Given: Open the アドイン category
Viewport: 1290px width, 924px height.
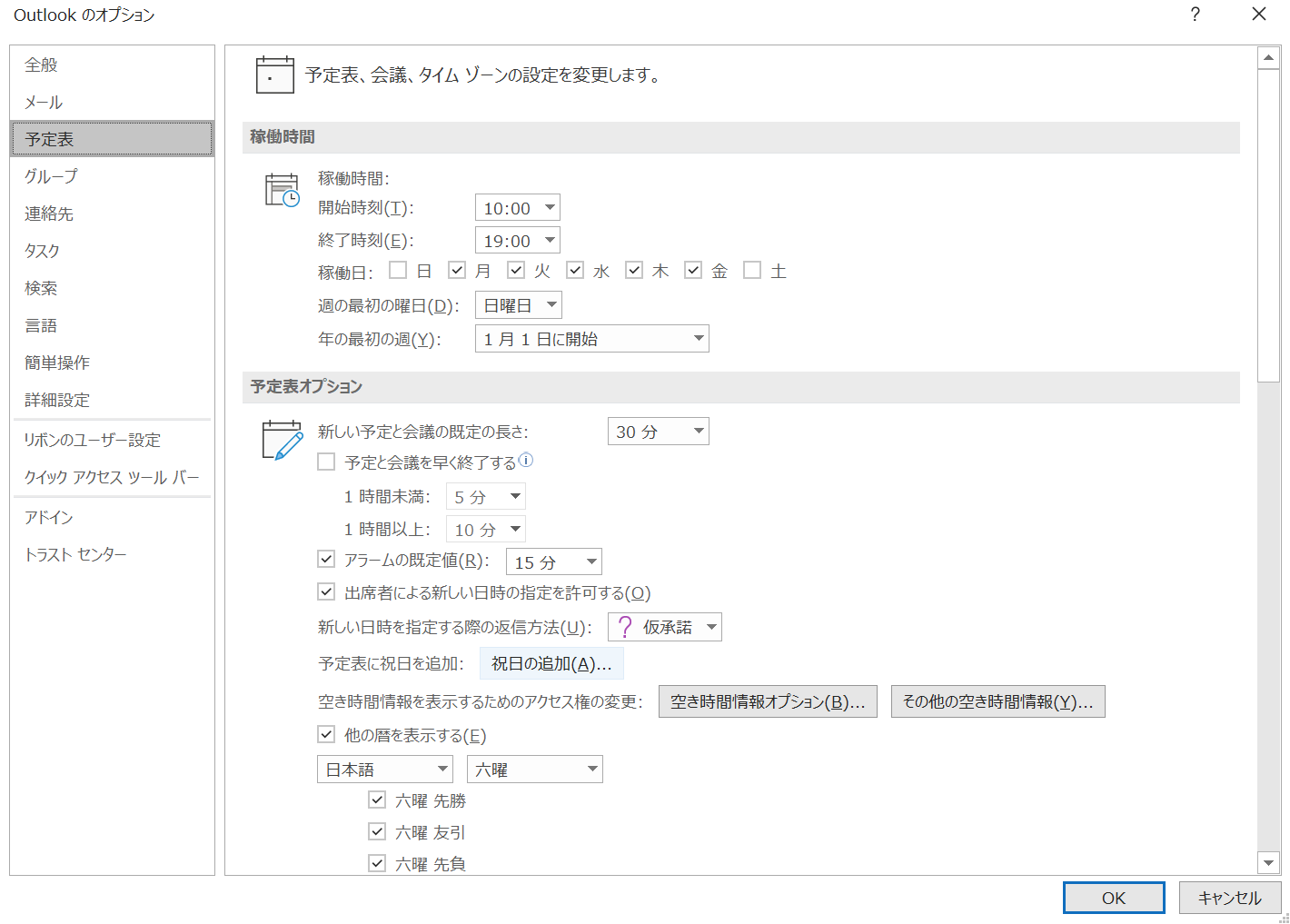Looking at the screenshot, I should point(113,517).
